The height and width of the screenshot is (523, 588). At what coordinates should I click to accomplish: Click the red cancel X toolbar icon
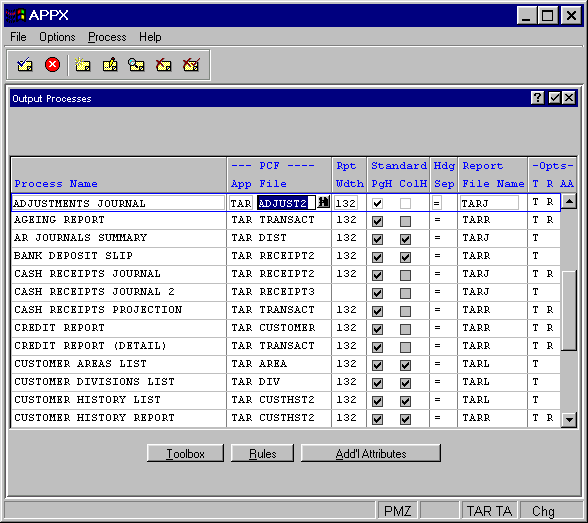pyautogui.click(x=52, y=64)
